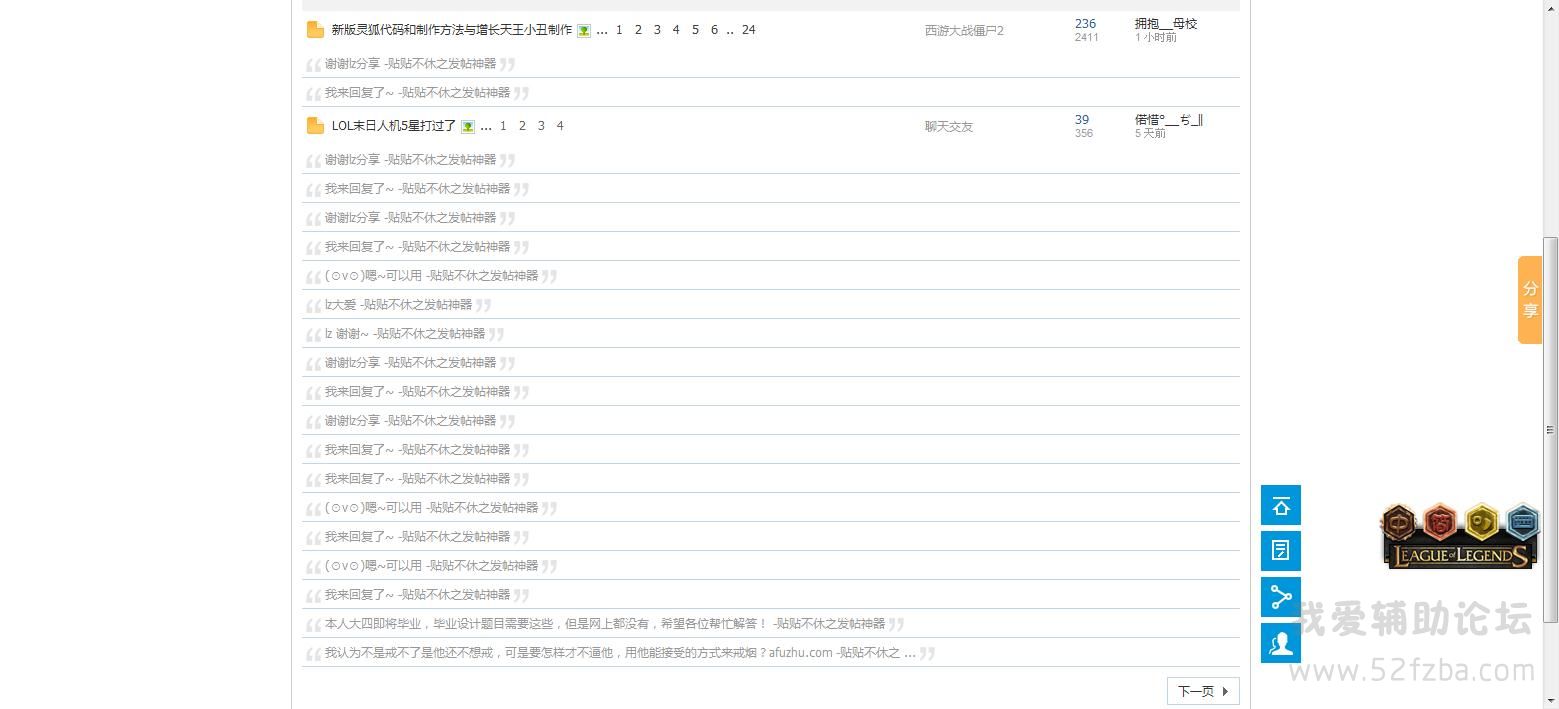The image size is (1559, 709).
Task: Click the back-to-top arrow button
Action: click(1281, 506)
